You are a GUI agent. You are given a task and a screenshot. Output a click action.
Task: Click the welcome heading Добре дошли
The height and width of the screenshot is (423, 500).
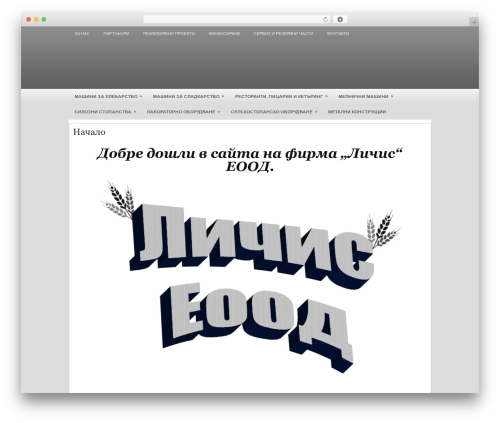pos(250,160)
